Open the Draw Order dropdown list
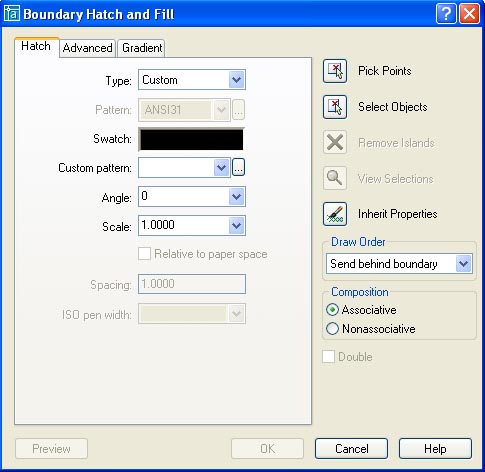This screenshot has width=485, height=472. click(399, 264)
